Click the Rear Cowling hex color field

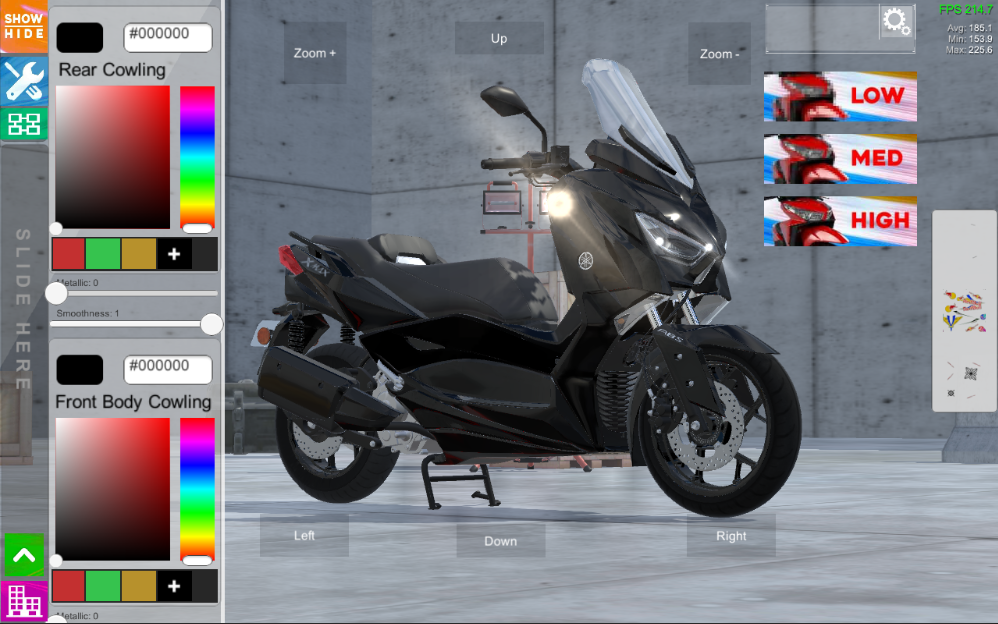168,38
